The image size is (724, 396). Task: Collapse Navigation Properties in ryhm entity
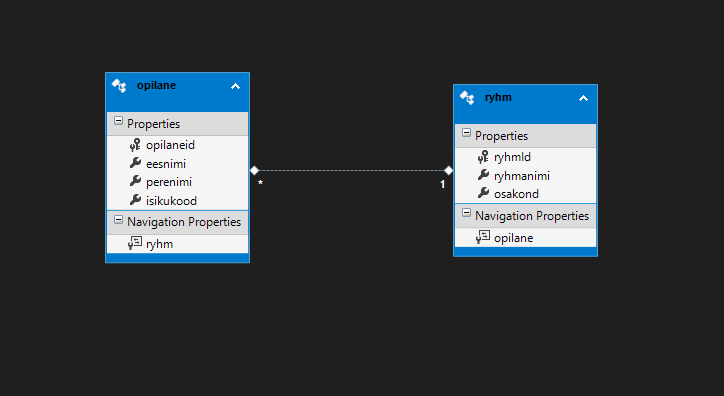point(466,213)
